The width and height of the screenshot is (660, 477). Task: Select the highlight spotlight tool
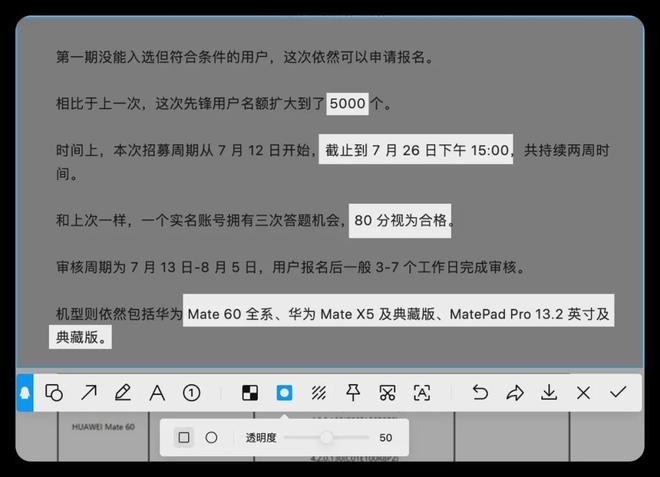[285, 393]
